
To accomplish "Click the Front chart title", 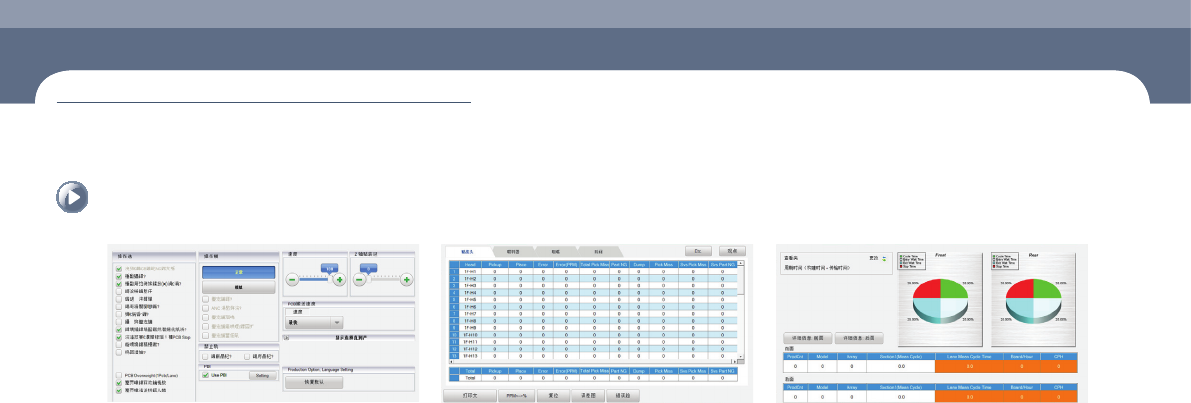I will pyautogui.click(x=940, y=255).
